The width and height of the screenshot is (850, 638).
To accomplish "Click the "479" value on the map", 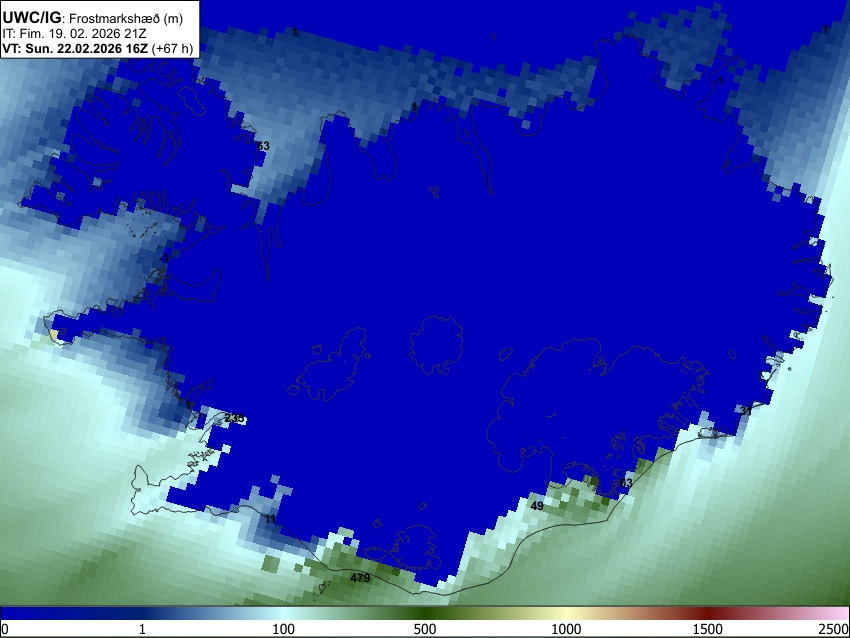I will (x=360, y=578).
